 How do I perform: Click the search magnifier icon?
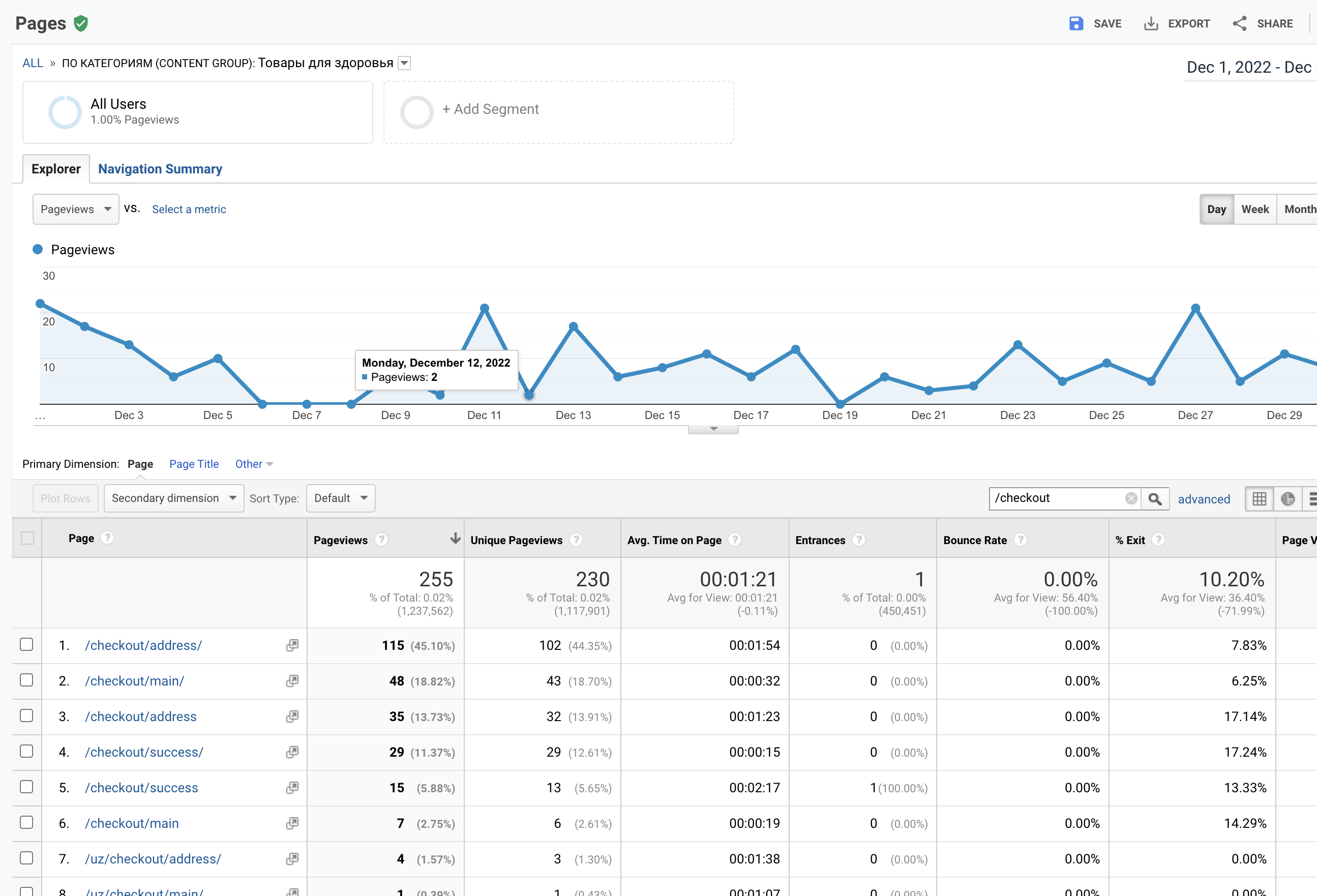1154,499
